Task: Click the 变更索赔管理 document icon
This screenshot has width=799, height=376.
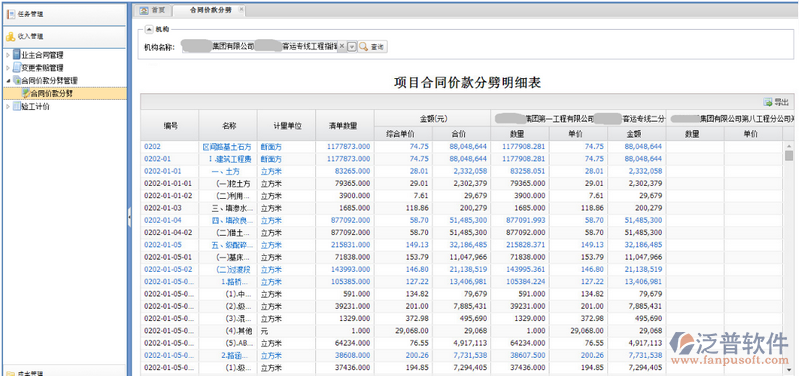Action: pos(17,68)
